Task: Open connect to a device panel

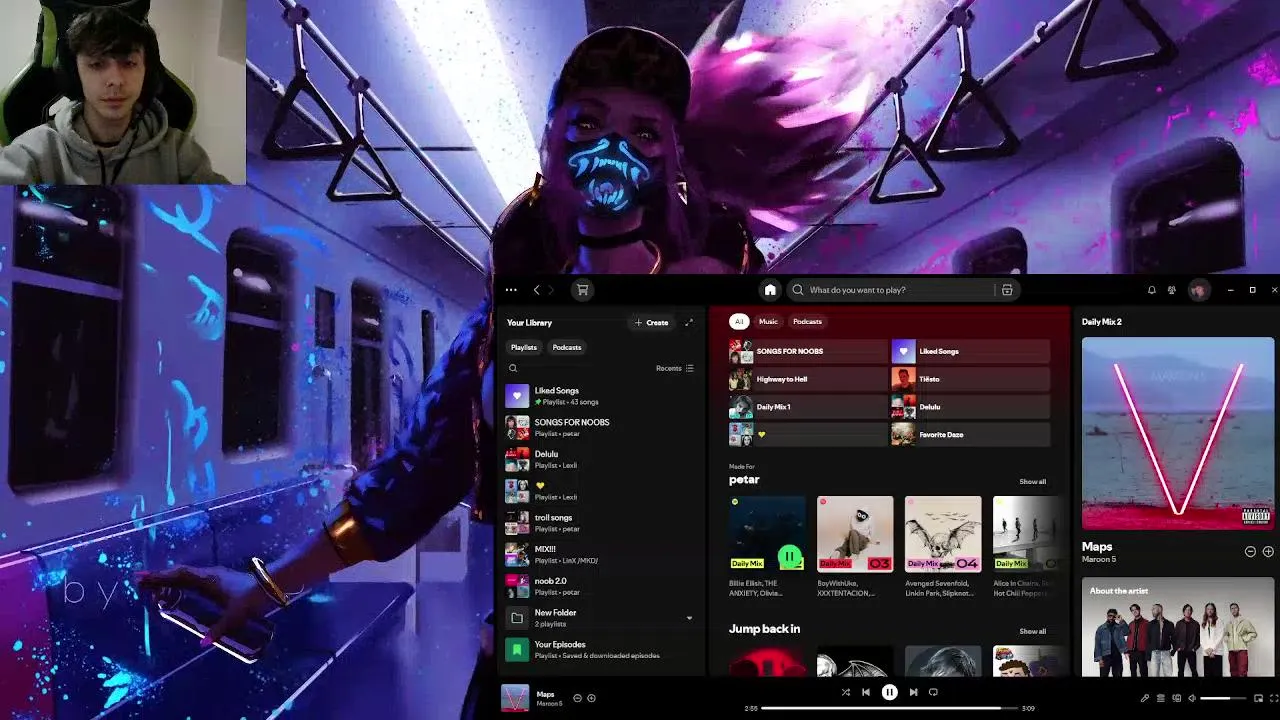Action: (x=1176, y=698)
